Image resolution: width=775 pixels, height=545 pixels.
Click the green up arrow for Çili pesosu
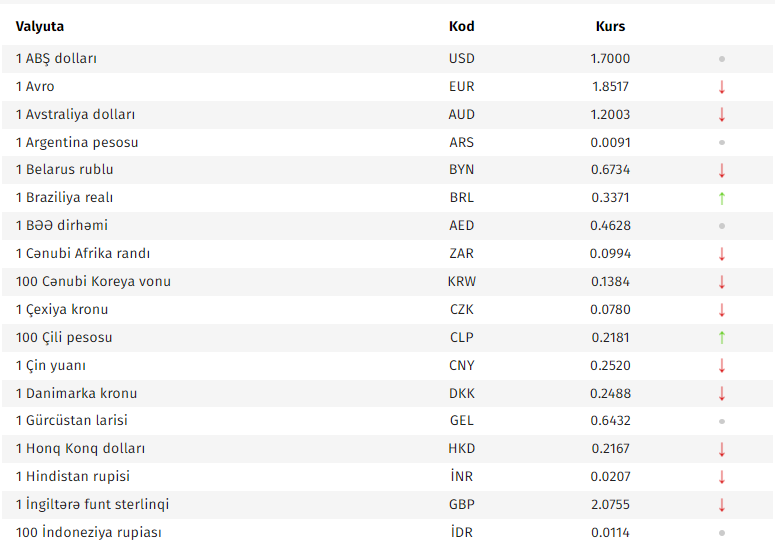coord(721,338)
